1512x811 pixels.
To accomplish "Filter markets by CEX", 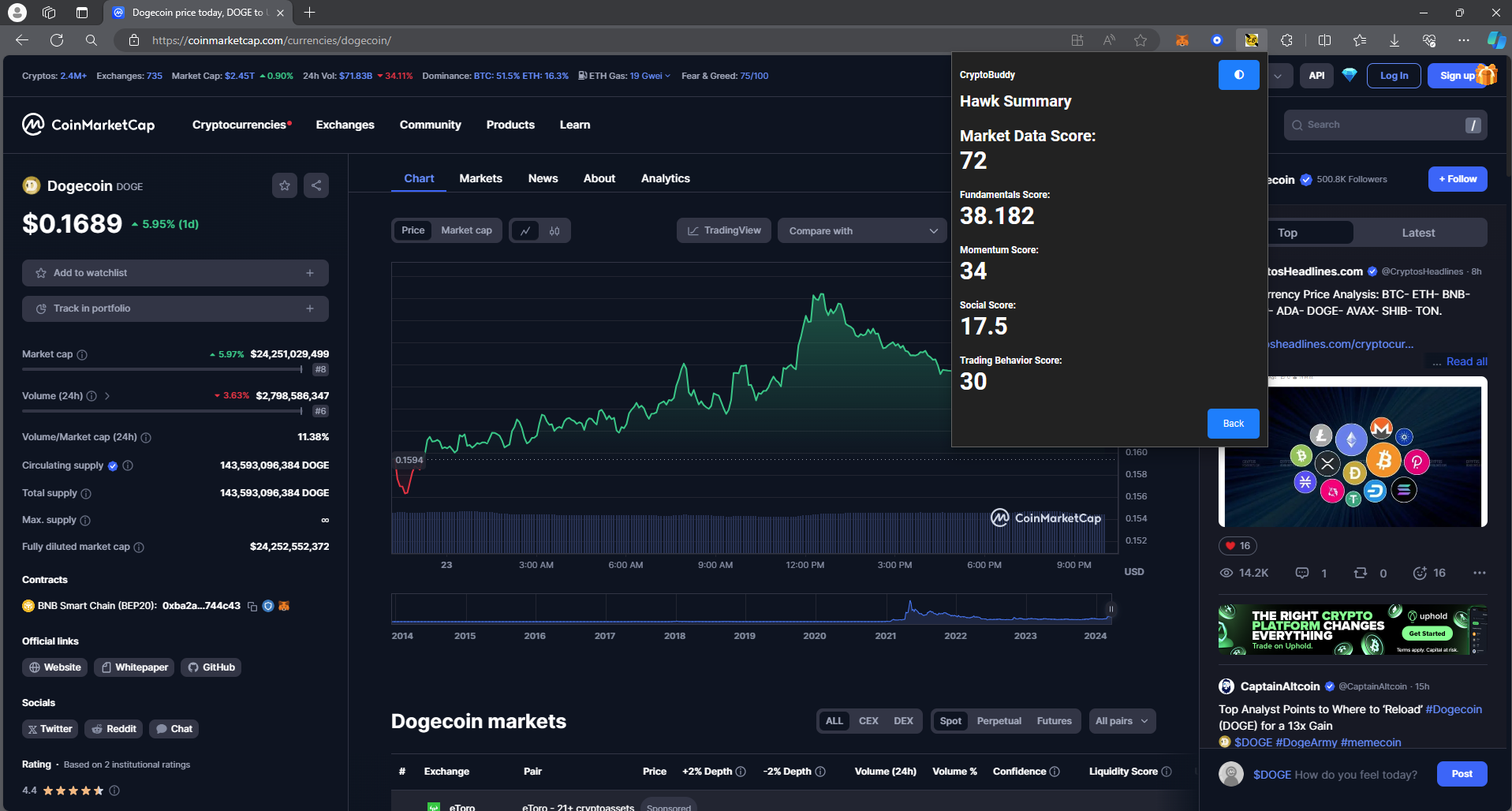I will tap(868, 721).
